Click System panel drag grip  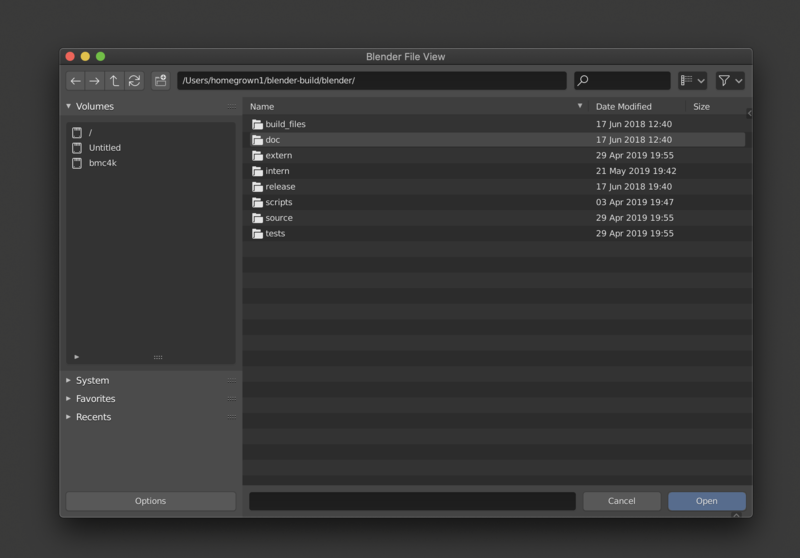tap(232, 381)
